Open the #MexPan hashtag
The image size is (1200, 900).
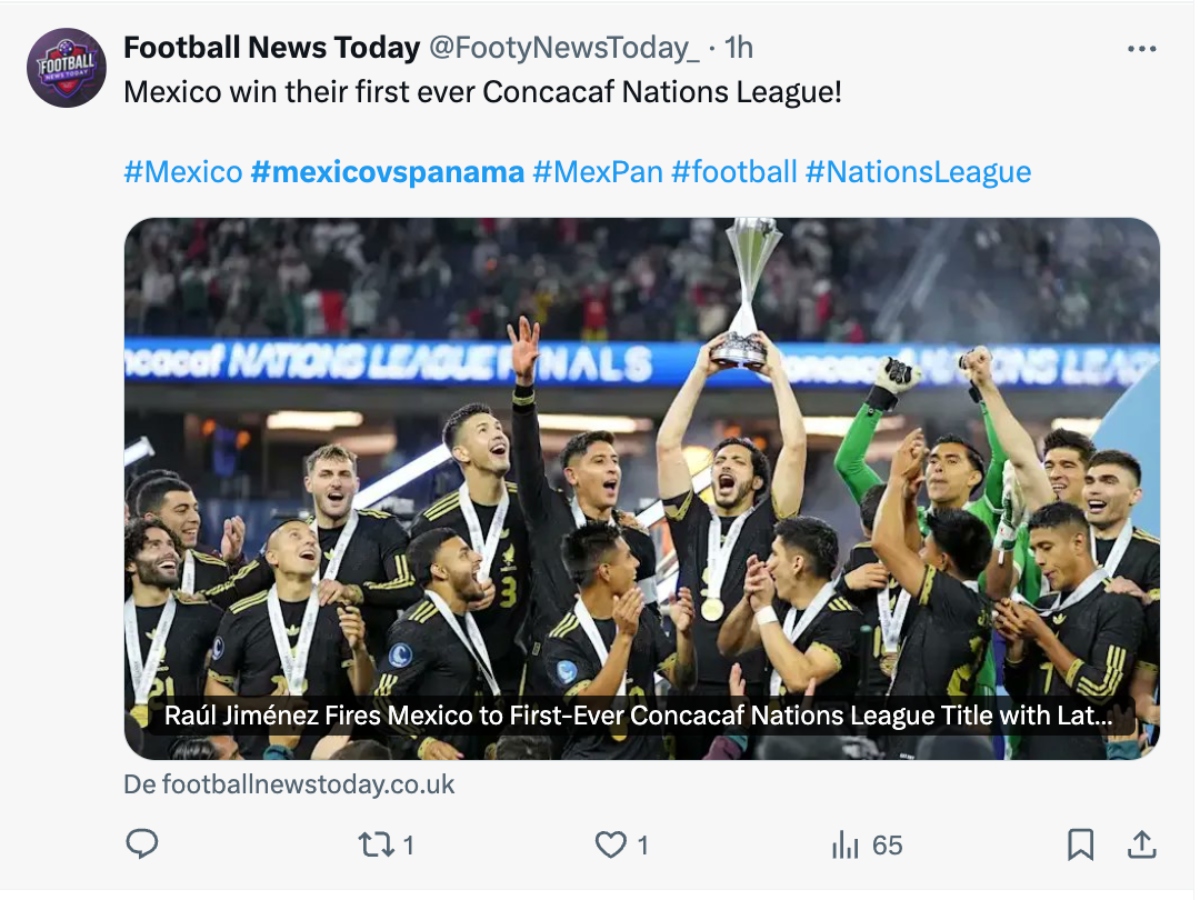tap(597, 172)
